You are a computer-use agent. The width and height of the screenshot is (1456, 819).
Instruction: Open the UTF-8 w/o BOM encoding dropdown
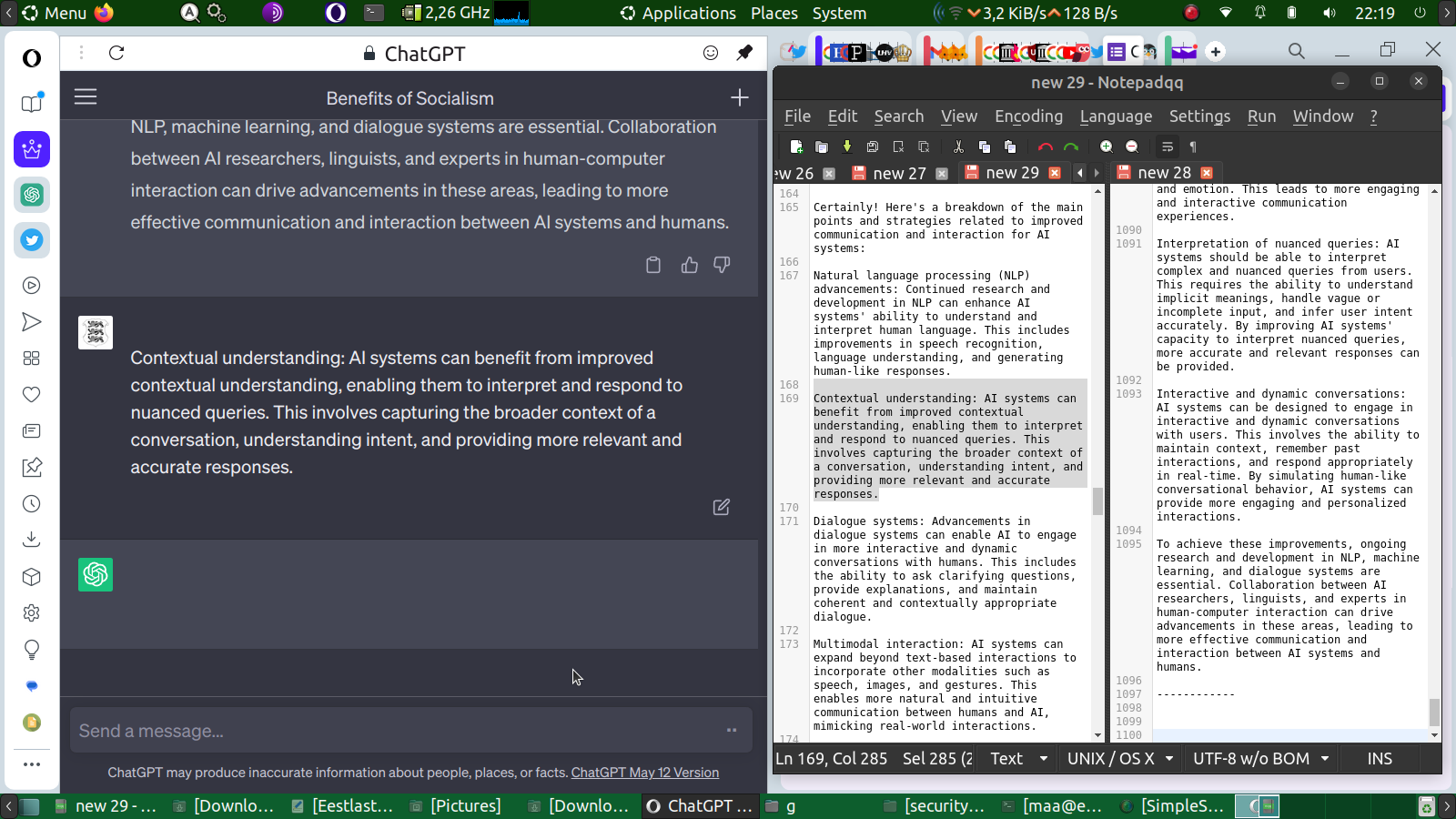click(x=1261, y=759)
